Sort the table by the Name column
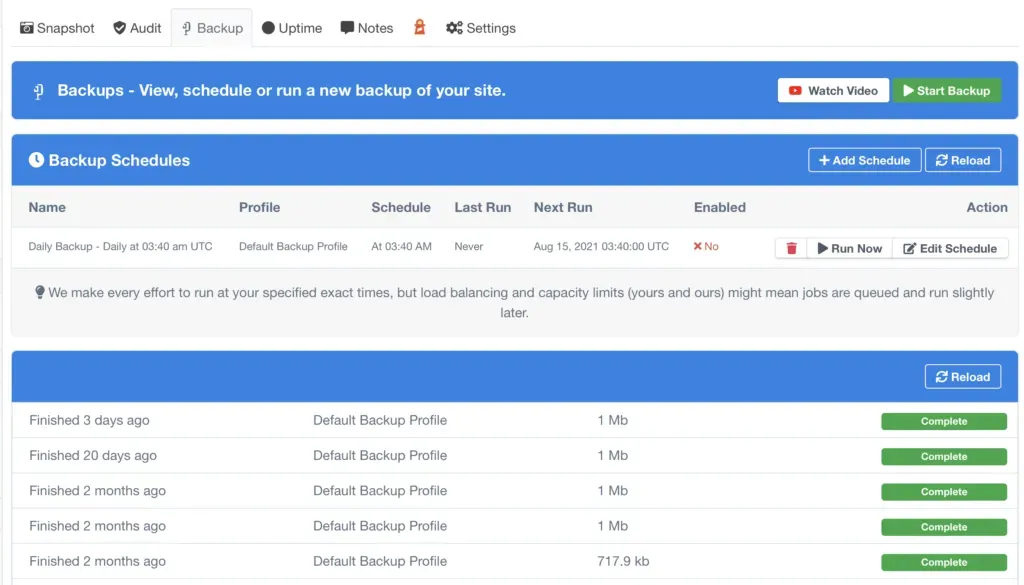 click(46, 207)
